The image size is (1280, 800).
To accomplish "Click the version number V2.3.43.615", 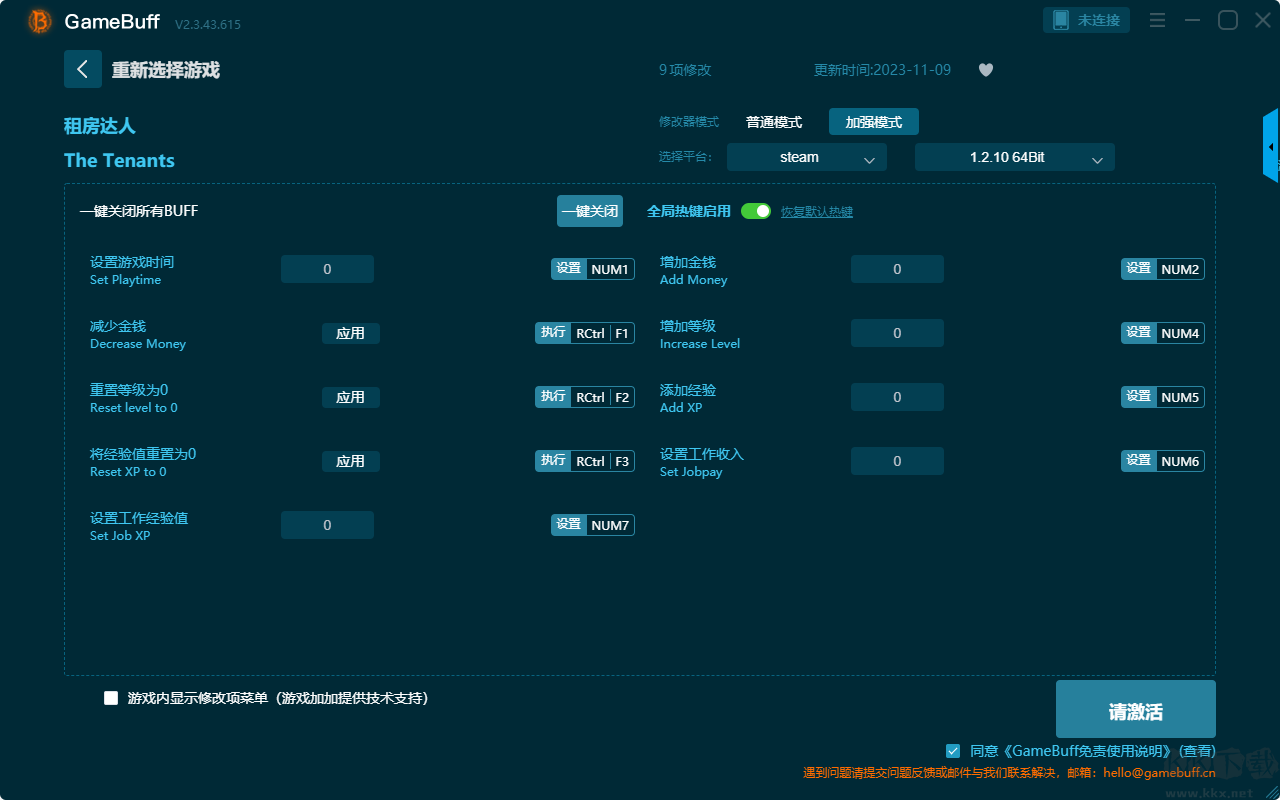I will click(208, 24).
